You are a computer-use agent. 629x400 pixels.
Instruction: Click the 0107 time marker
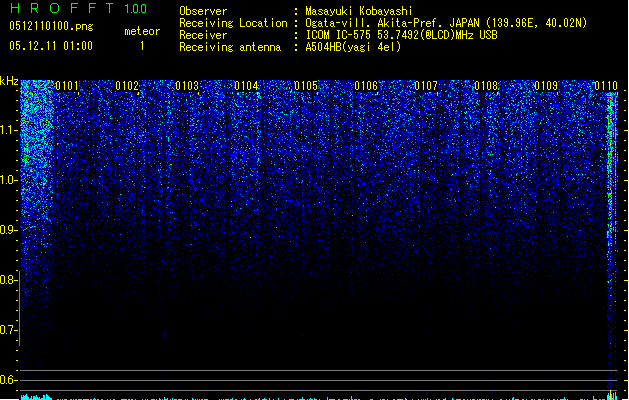pyautogui.click(x=426, y=86)
